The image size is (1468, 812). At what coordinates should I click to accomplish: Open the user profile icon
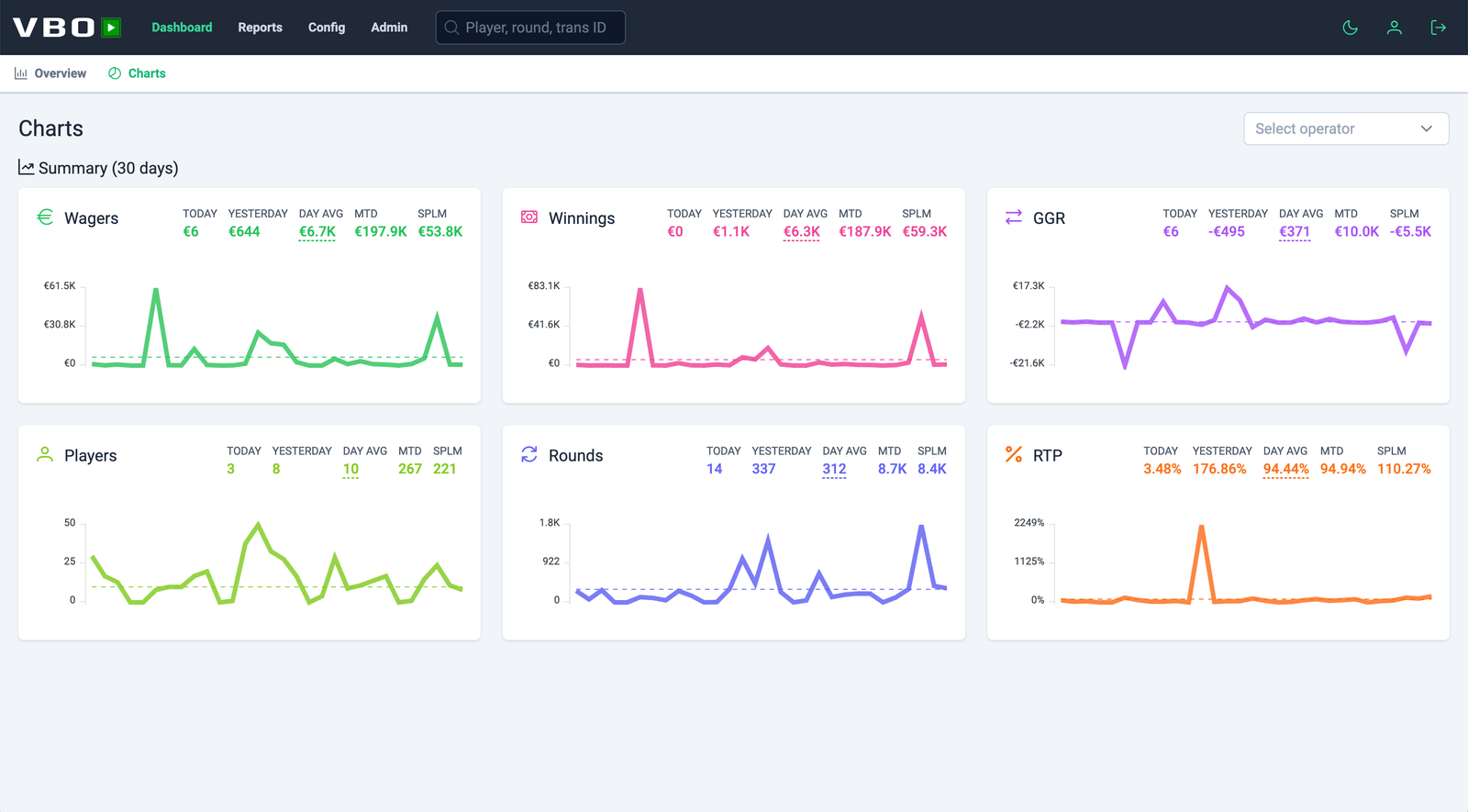1395,28
